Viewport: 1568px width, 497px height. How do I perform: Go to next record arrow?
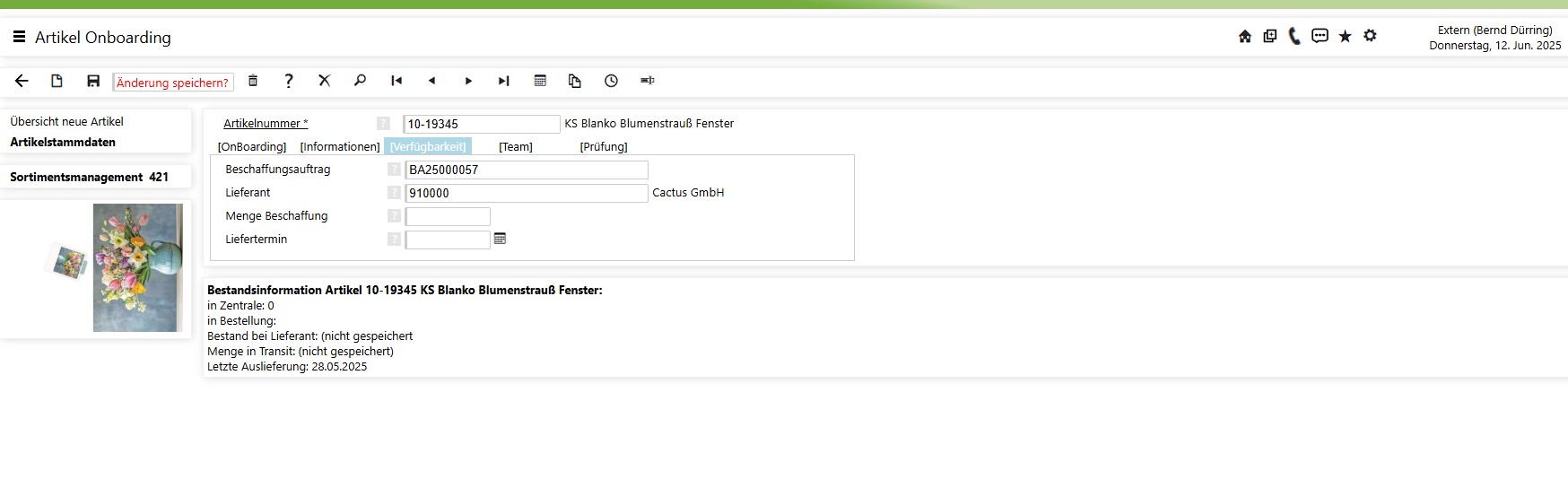[x=468, y=81]
